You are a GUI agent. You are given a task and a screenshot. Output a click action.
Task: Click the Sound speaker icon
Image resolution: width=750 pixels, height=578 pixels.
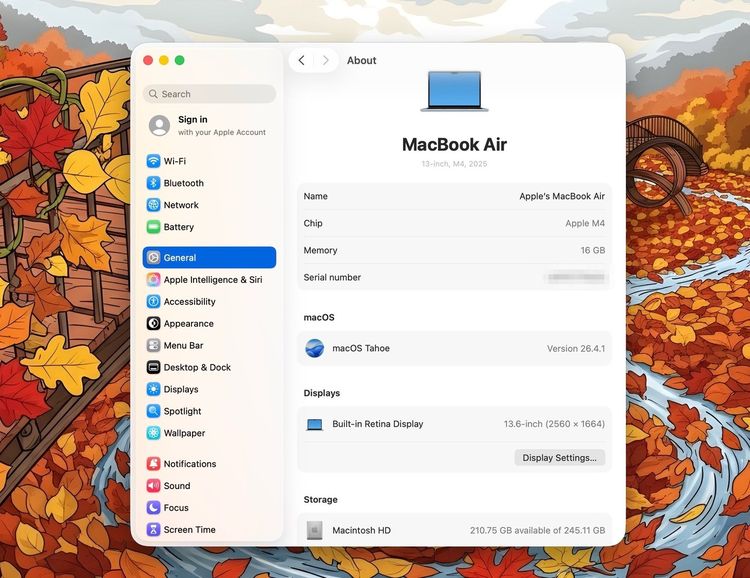(153, 486)
